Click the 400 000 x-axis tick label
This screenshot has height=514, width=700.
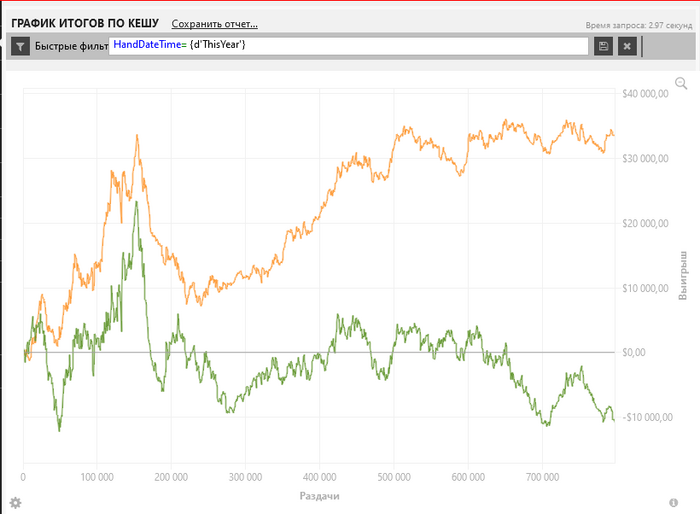click(x=319, y=477)
